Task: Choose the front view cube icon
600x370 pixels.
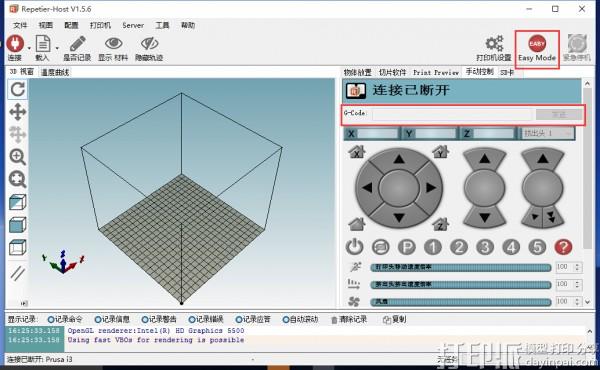Action: 18,225
